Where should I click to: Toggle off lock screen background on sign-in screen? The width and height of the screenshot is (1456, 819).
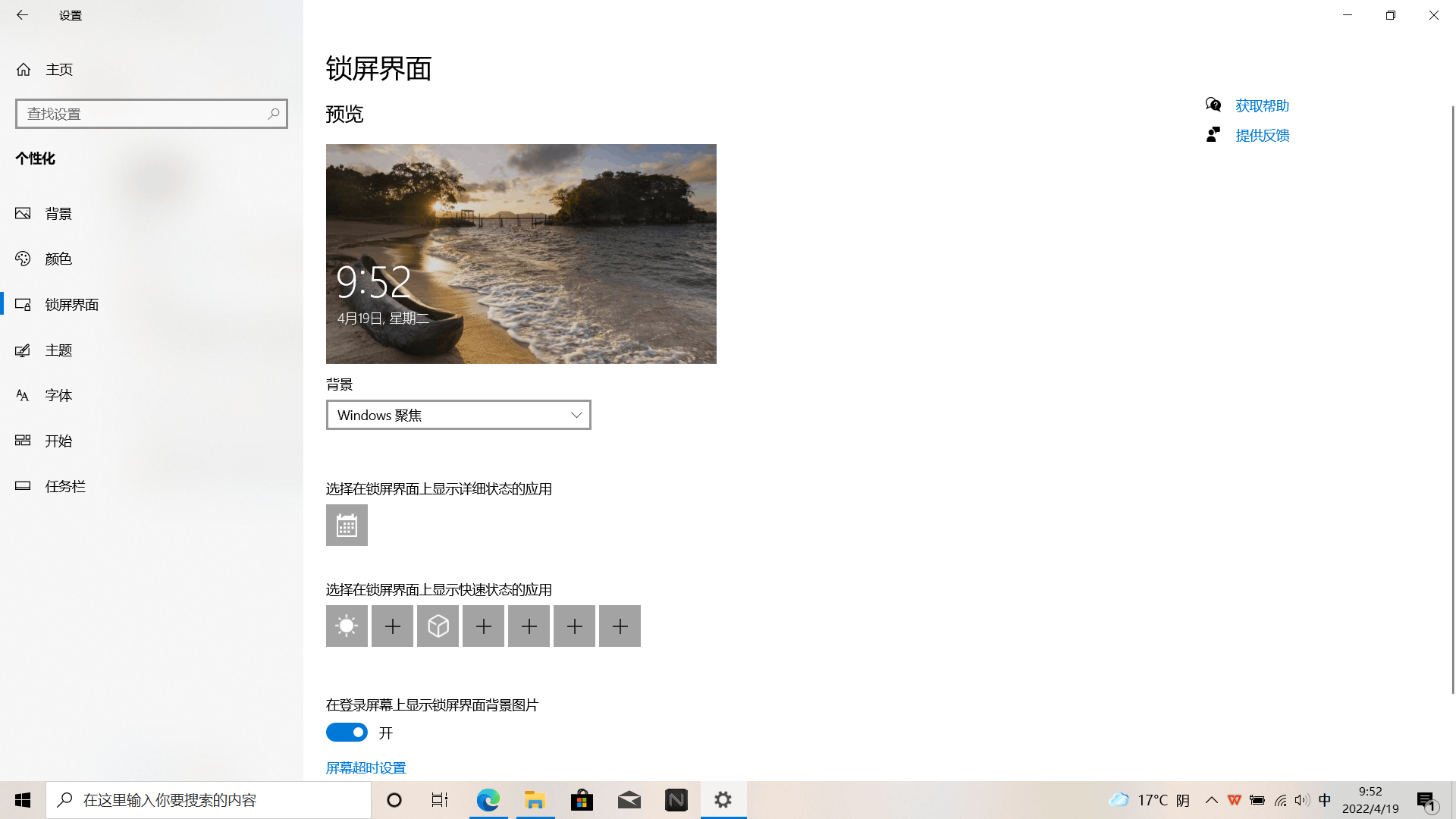pyautogui.click(x=347, y=733)
